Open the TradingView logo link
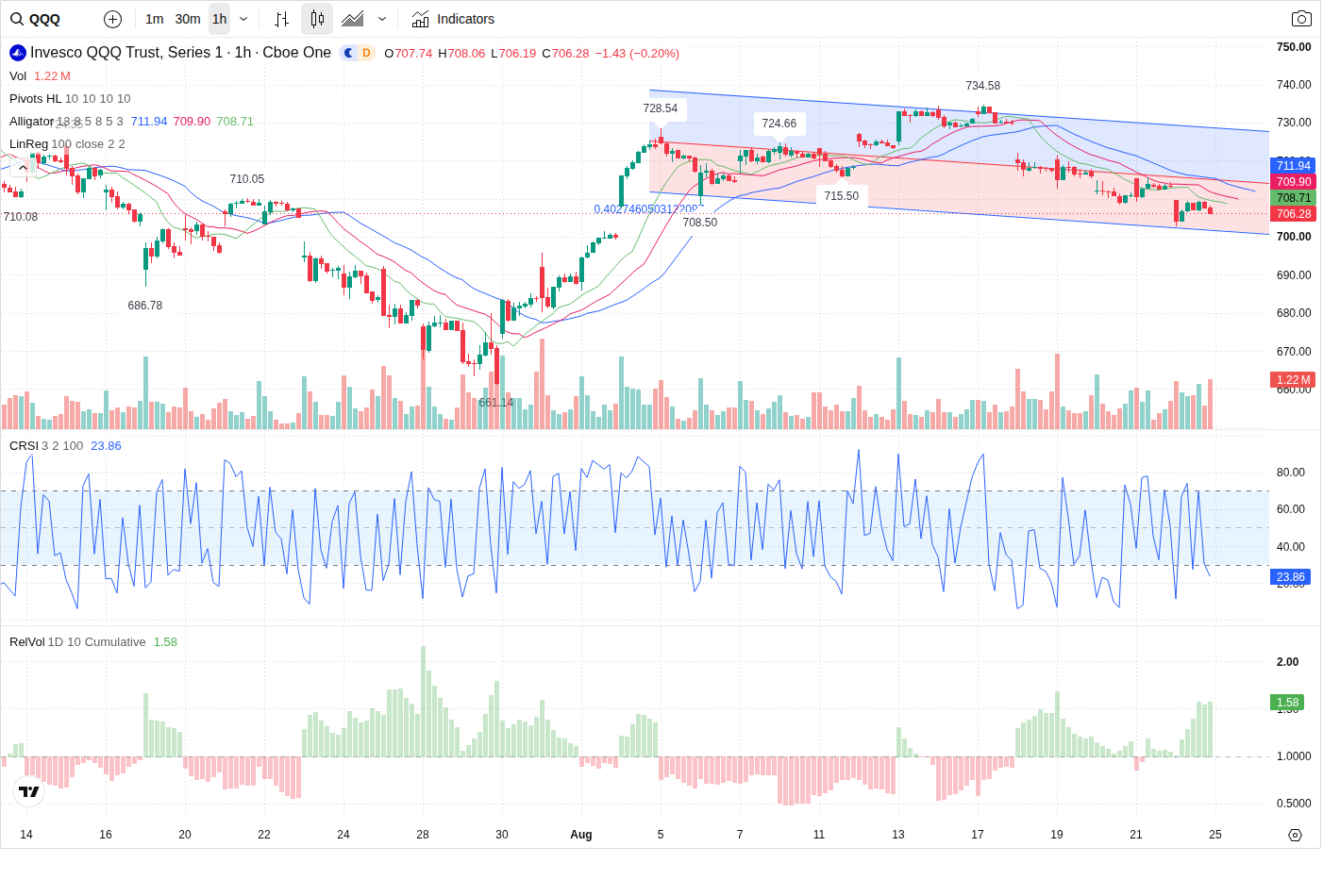 (x=29, y=791)
